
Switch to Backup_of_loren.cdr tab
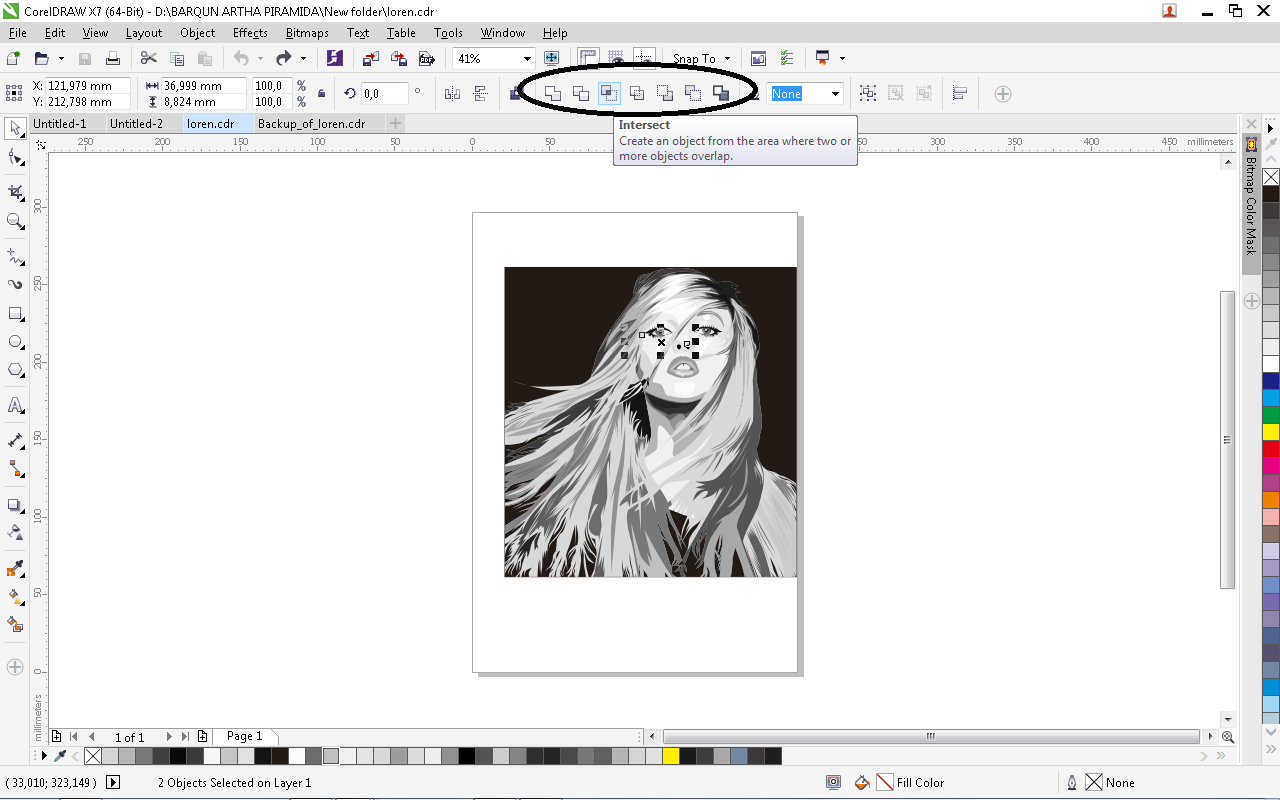(x=311, y=124)
